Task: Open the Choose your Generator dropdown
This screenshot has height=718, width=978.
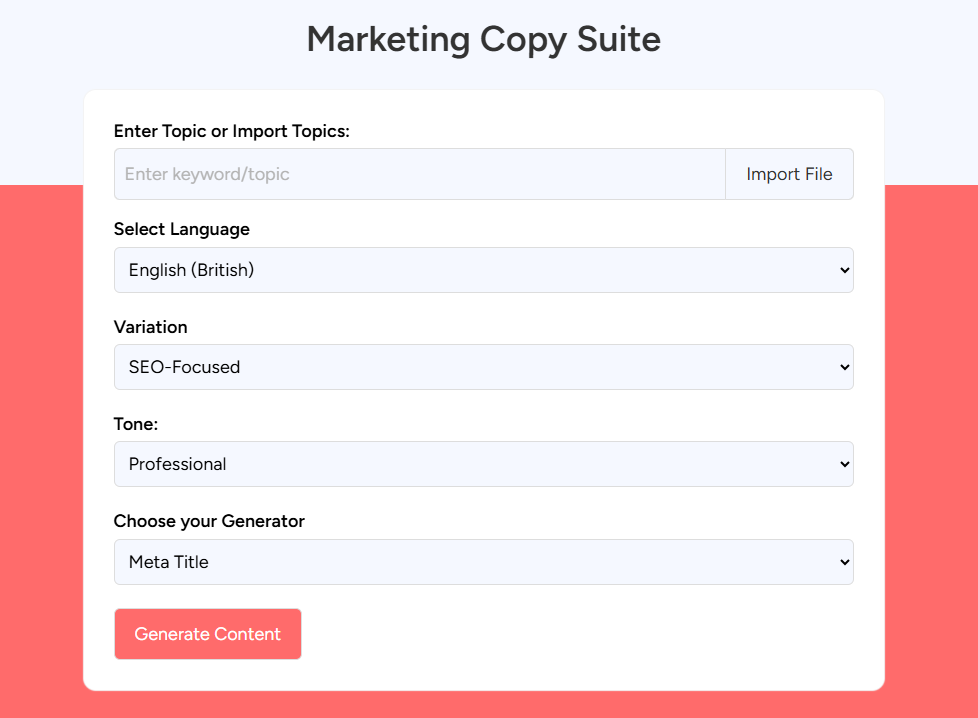Action: [x=483, y=562]
